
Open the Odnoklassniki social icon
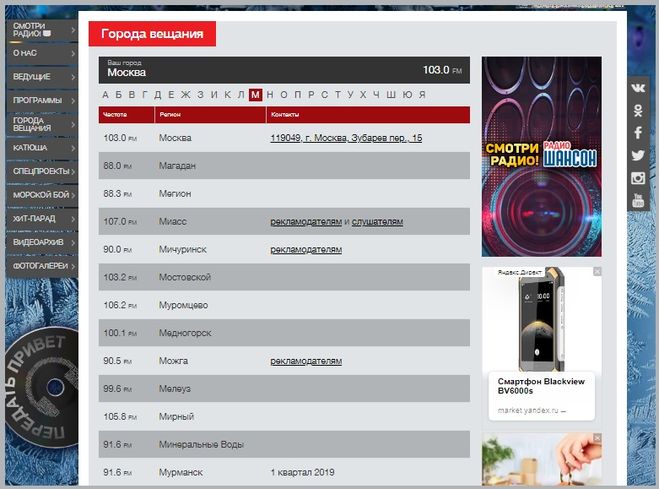pos(638,110)
